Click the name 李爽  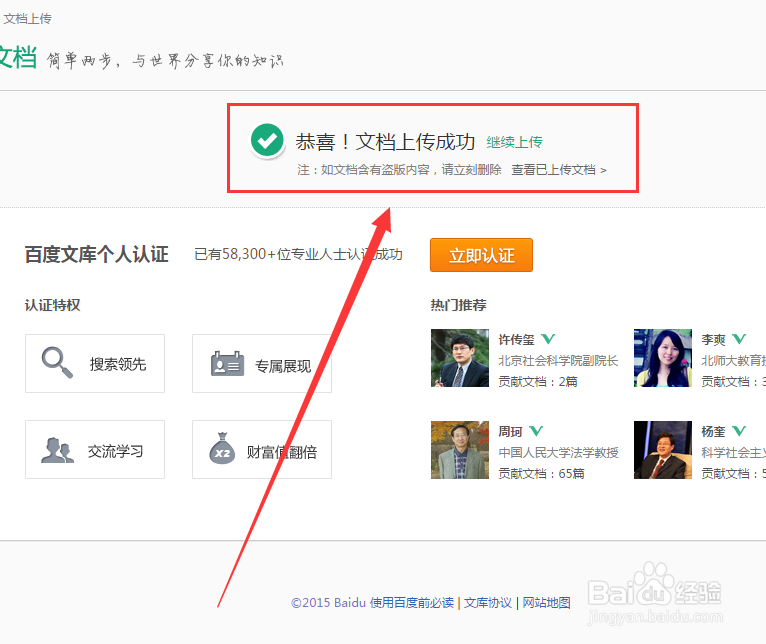pyautogui.click(x=713, y=340)
